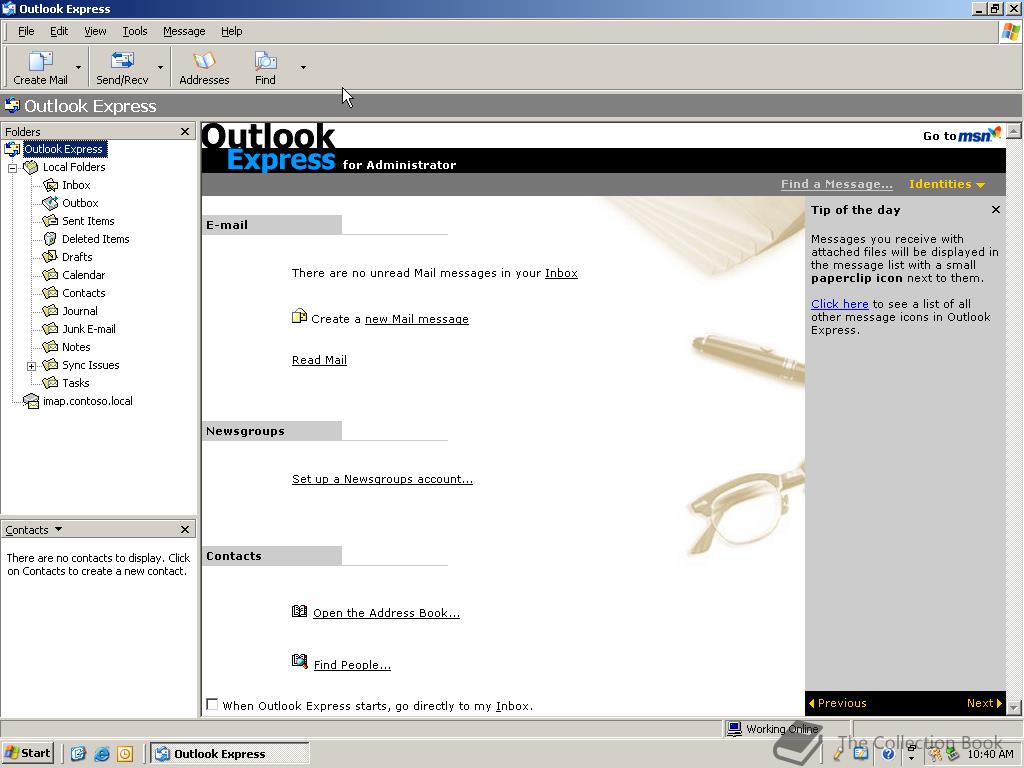This screenshot has width=1024, height=768.
Task: Collapse the Local Folders tree node
Action: (x=12, y=168)
